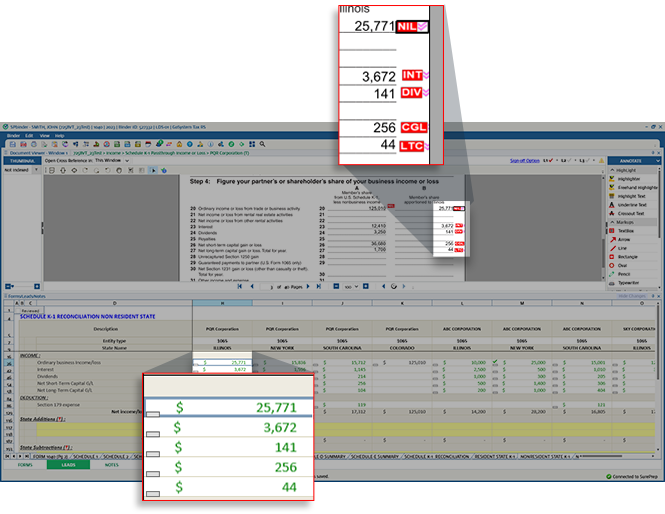665x514 pixels.
Task: Increase thumbnail size with plus button
Action: [x=37, y=287]
